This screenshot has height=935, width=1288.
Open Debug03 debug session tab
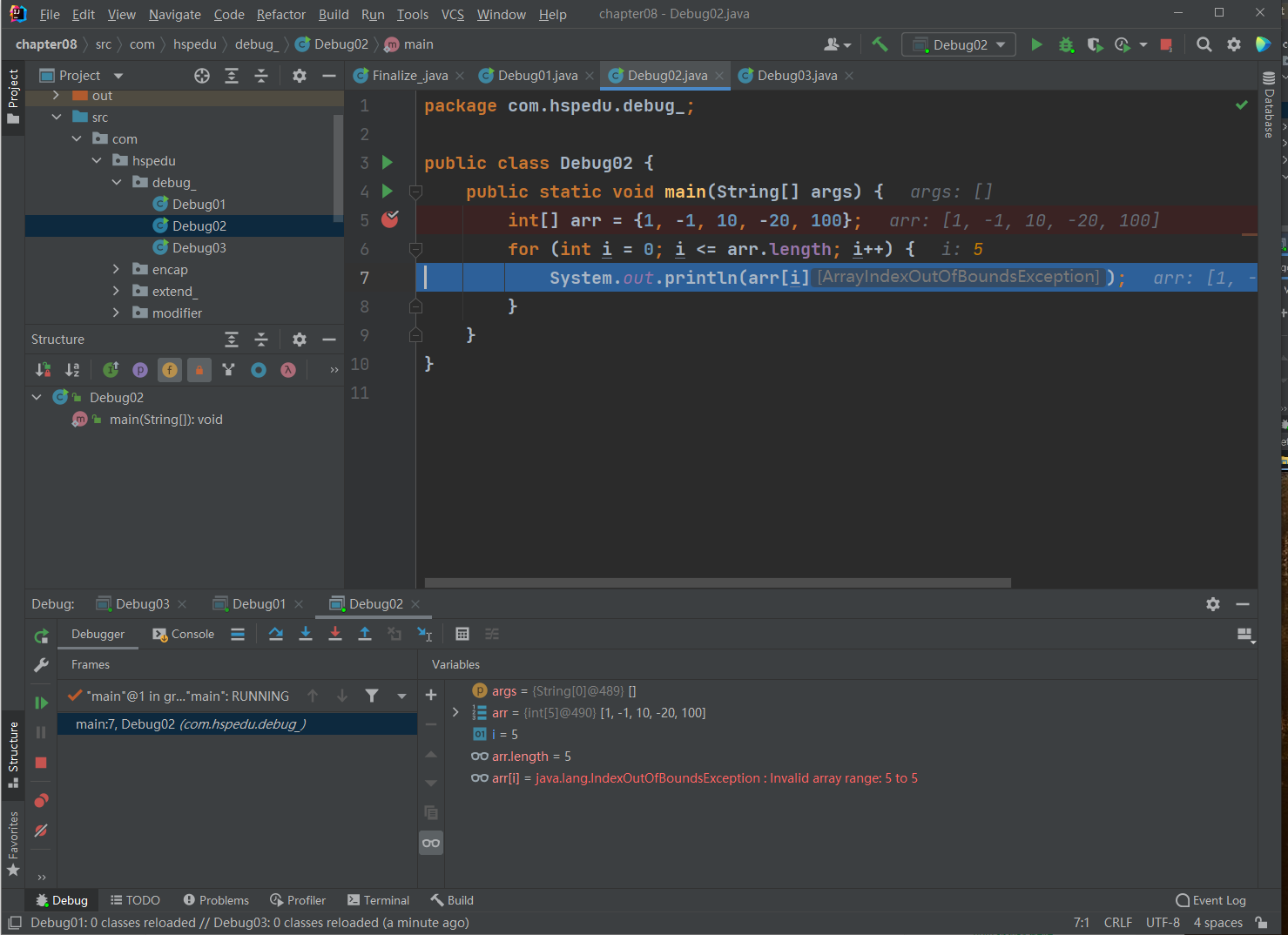click(141, 604)
